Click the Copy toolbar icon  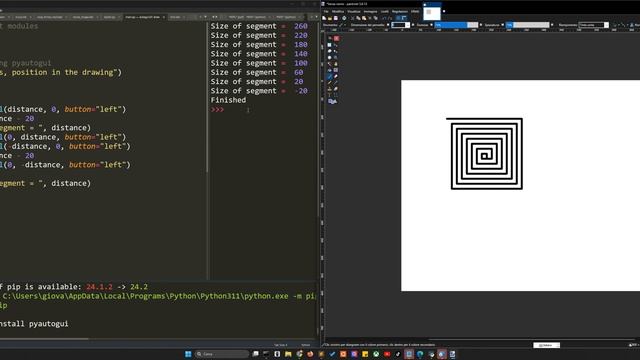pos(358,18)
